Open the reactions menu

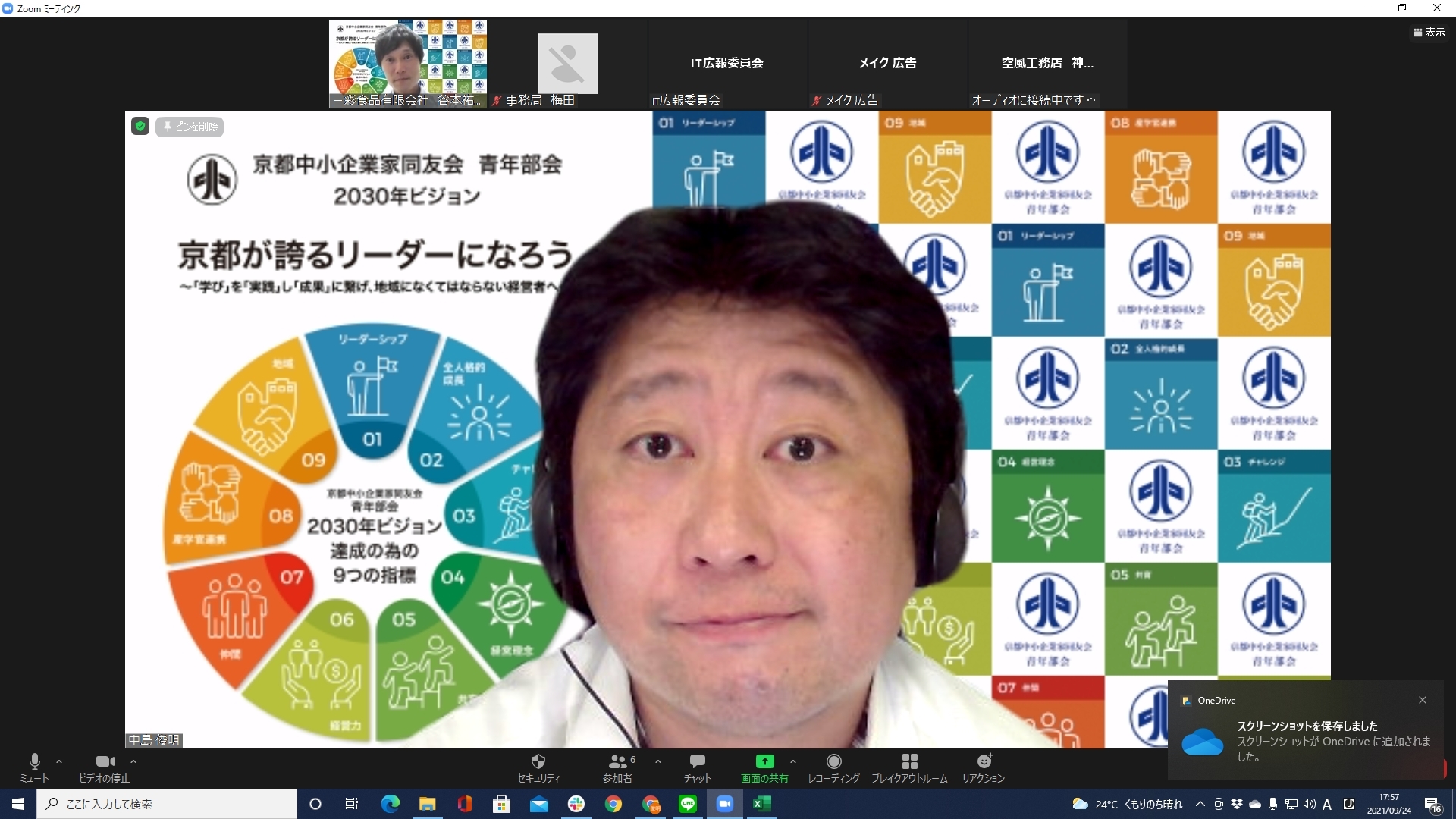[984, 767]
